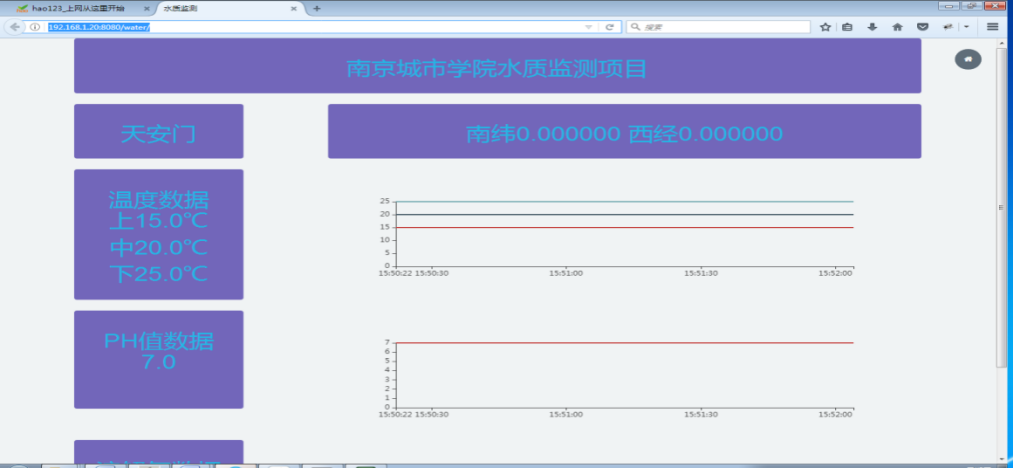This screenshot has height=468, width=1014.
Task: Click the 下25.0℃ reading
Action: coord(158,274)
